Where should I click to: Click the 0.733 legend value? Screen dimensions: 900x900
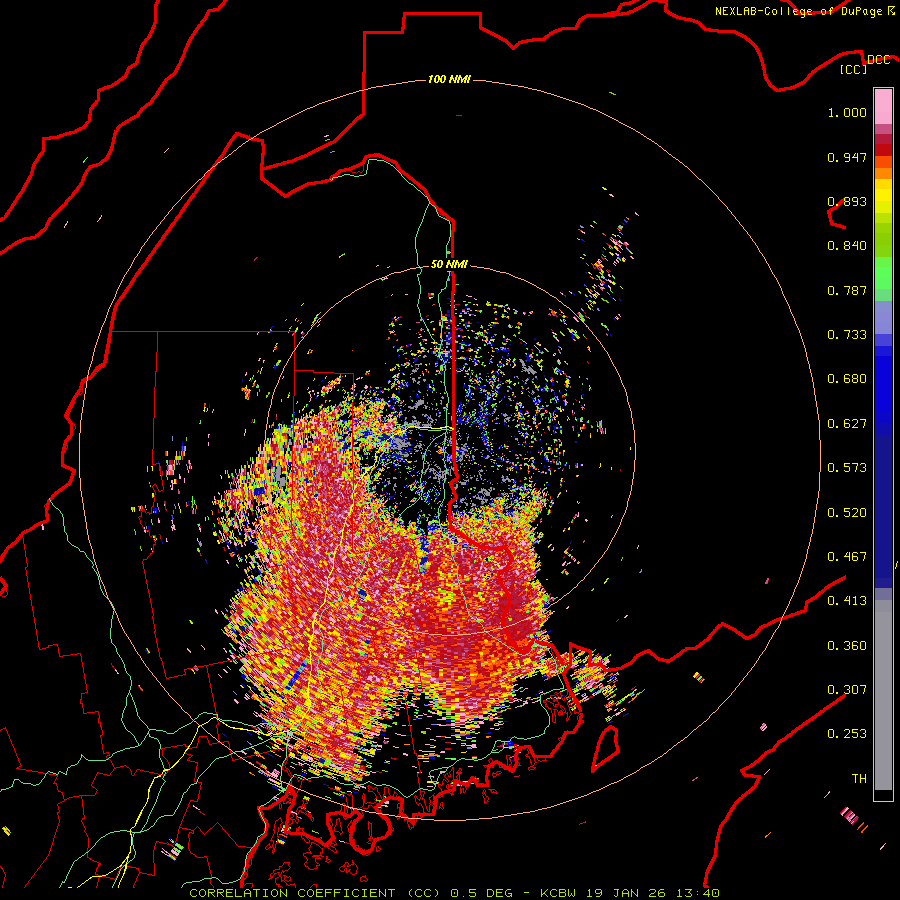point(847,335)
